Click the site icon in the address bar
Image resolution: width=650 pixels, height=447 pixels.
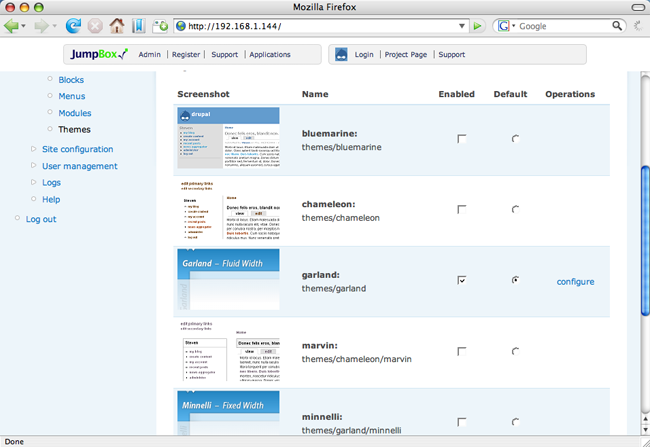tap(181, 26)
